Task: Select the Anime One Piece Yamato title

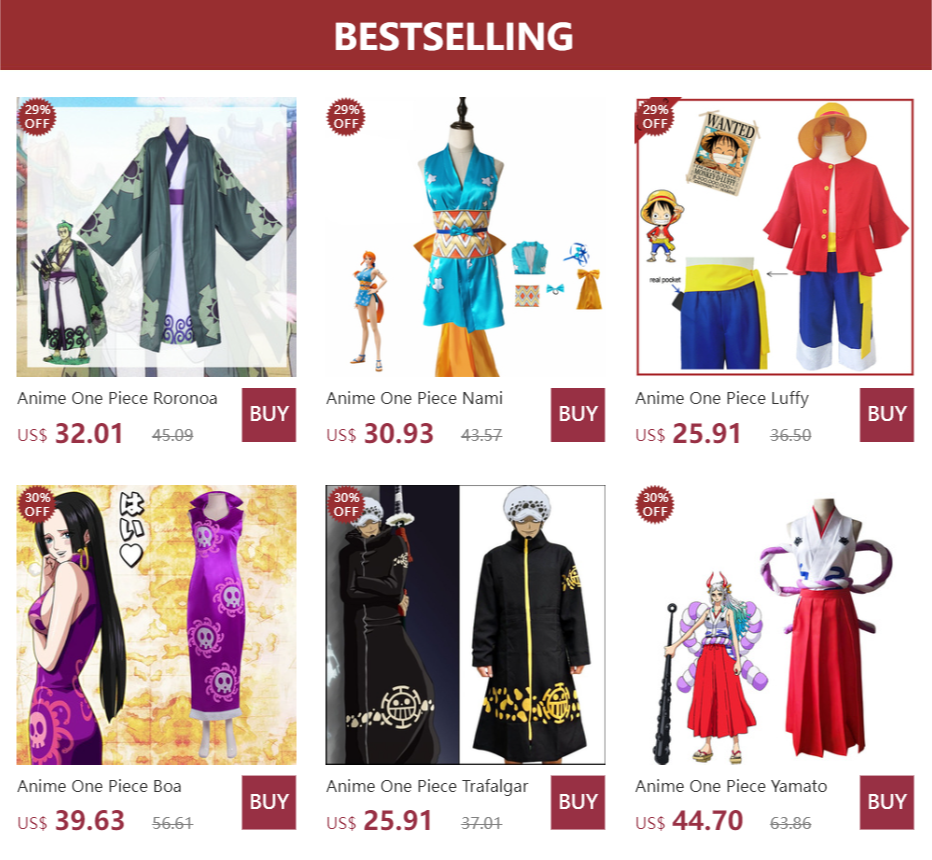Action: tap(731, 786)
